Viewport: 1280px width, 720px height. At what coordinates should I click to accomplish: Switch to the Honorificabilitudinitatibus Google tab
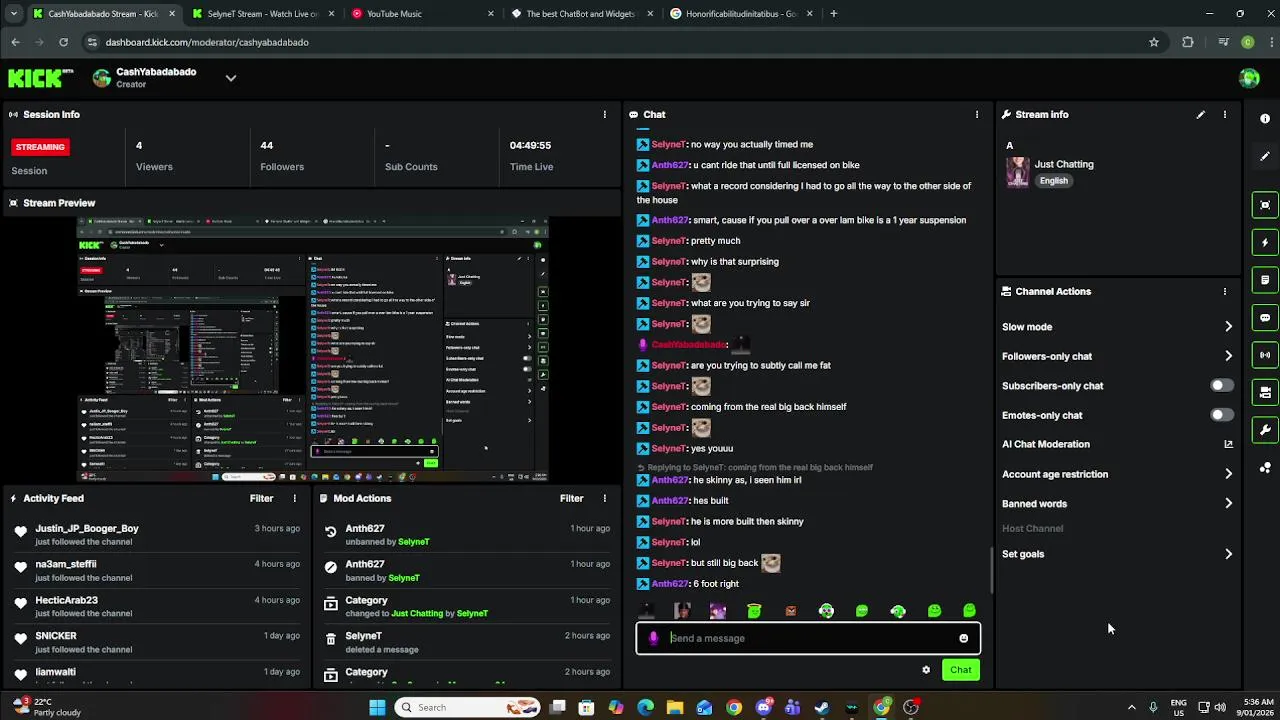(741, 14)
